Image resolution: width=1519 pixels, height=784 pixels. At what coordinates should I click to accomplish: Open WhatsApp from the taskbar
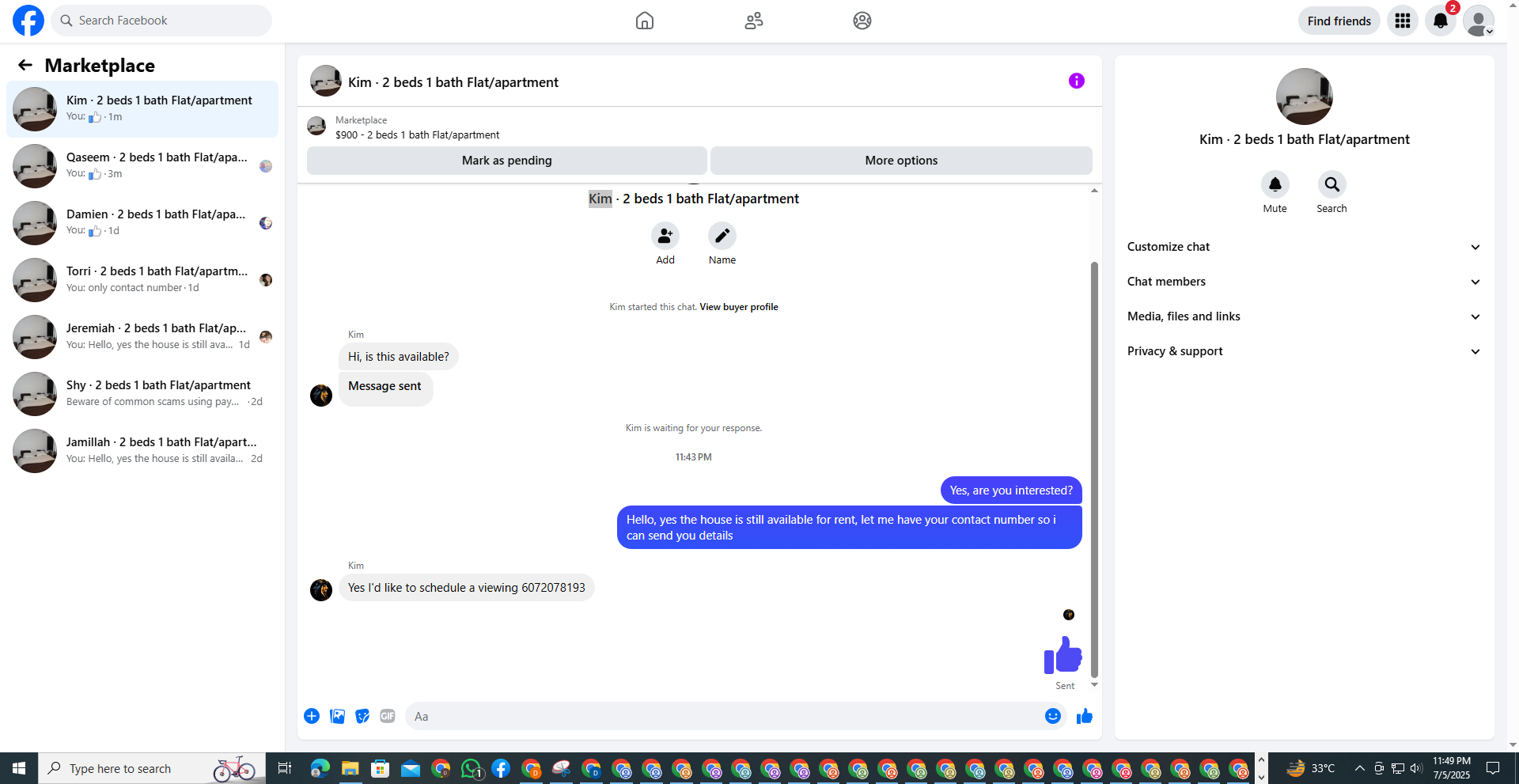472,768
